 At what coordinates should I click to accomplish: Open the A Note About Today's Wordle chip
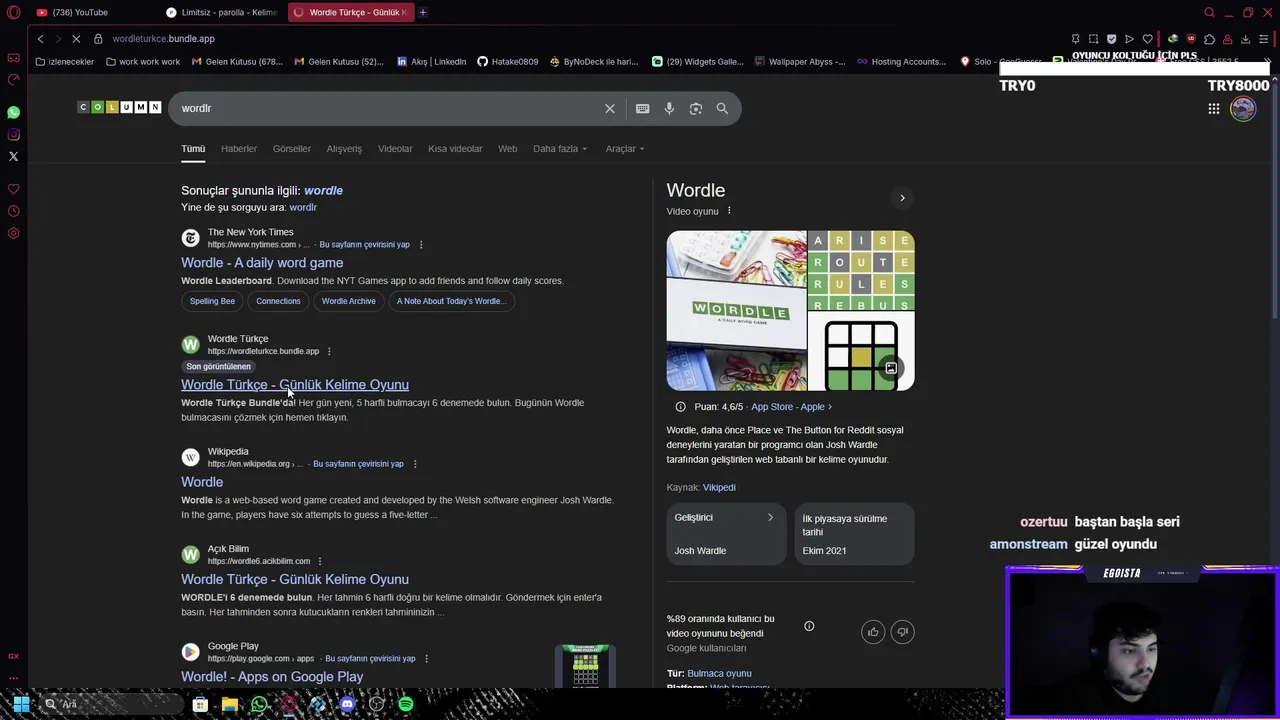(451, 301)
